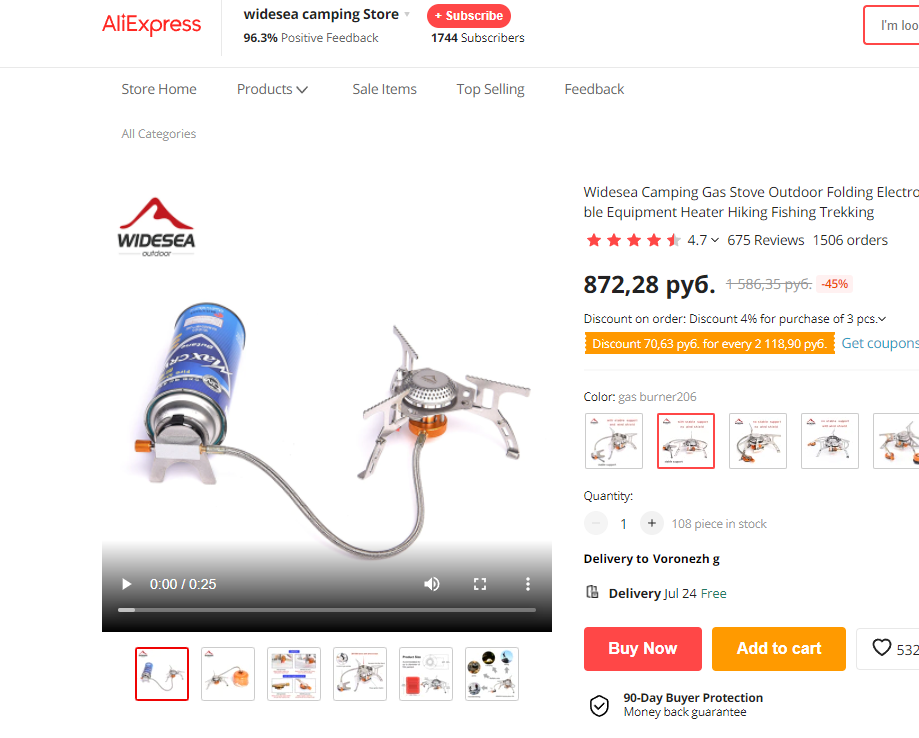The height and width of the screenshot is (738, 919).
Task: Open the Top Selling tab
Action: [x=491, y=89]
